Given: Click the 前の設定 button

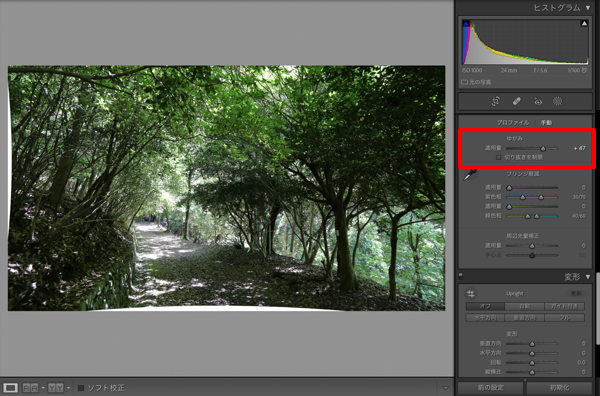Looking at the screenshot, I should (491, 388).
